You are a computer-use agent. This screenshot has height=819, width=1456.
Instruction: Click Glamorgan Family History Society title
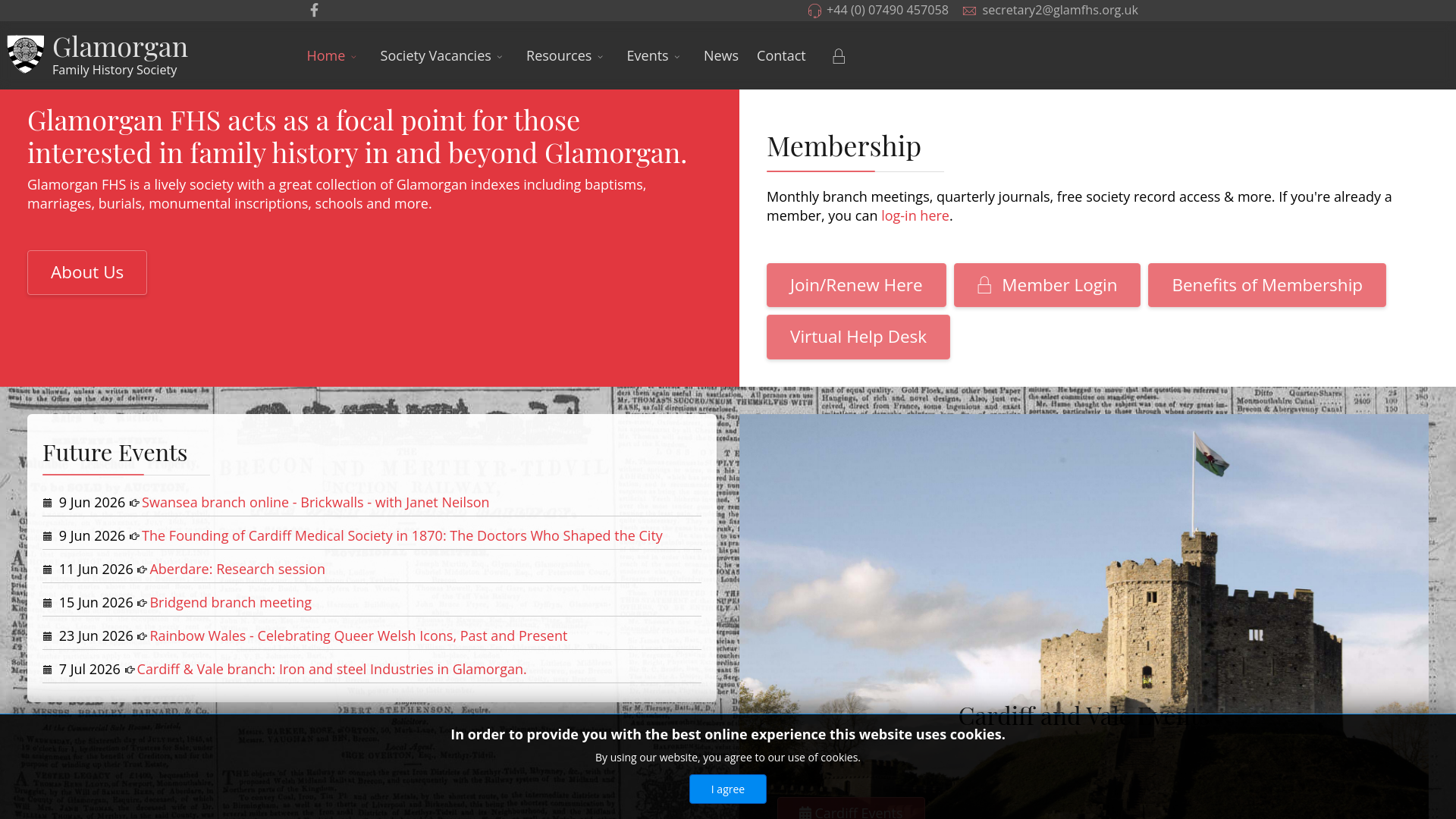tap(120, 55)
